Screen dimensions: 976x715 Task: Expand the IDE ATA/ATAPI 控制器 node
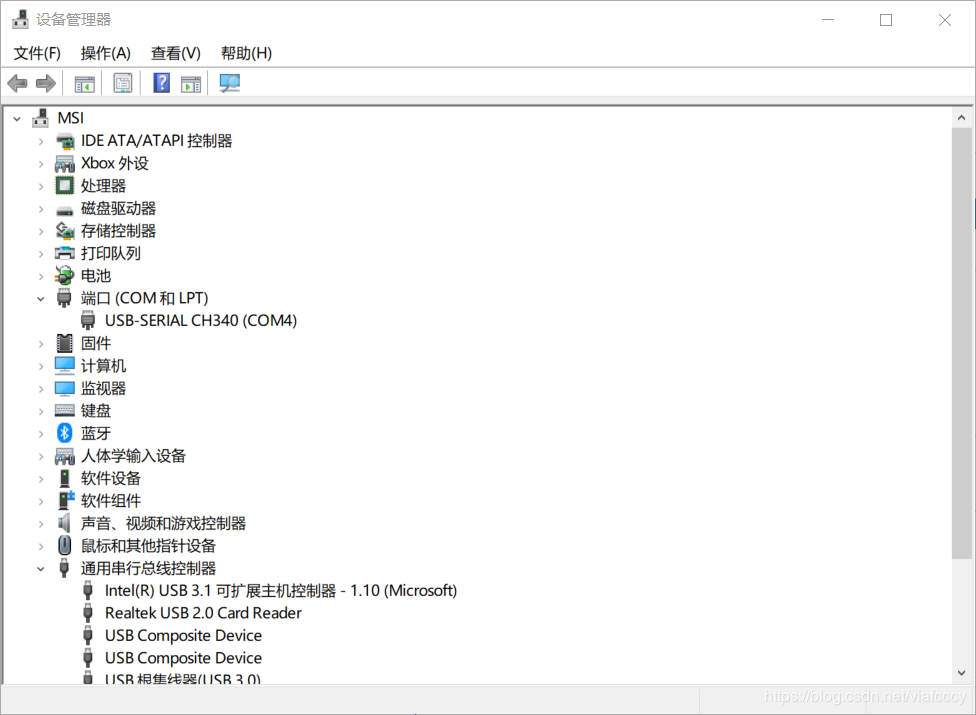click(x=41, y=141)
